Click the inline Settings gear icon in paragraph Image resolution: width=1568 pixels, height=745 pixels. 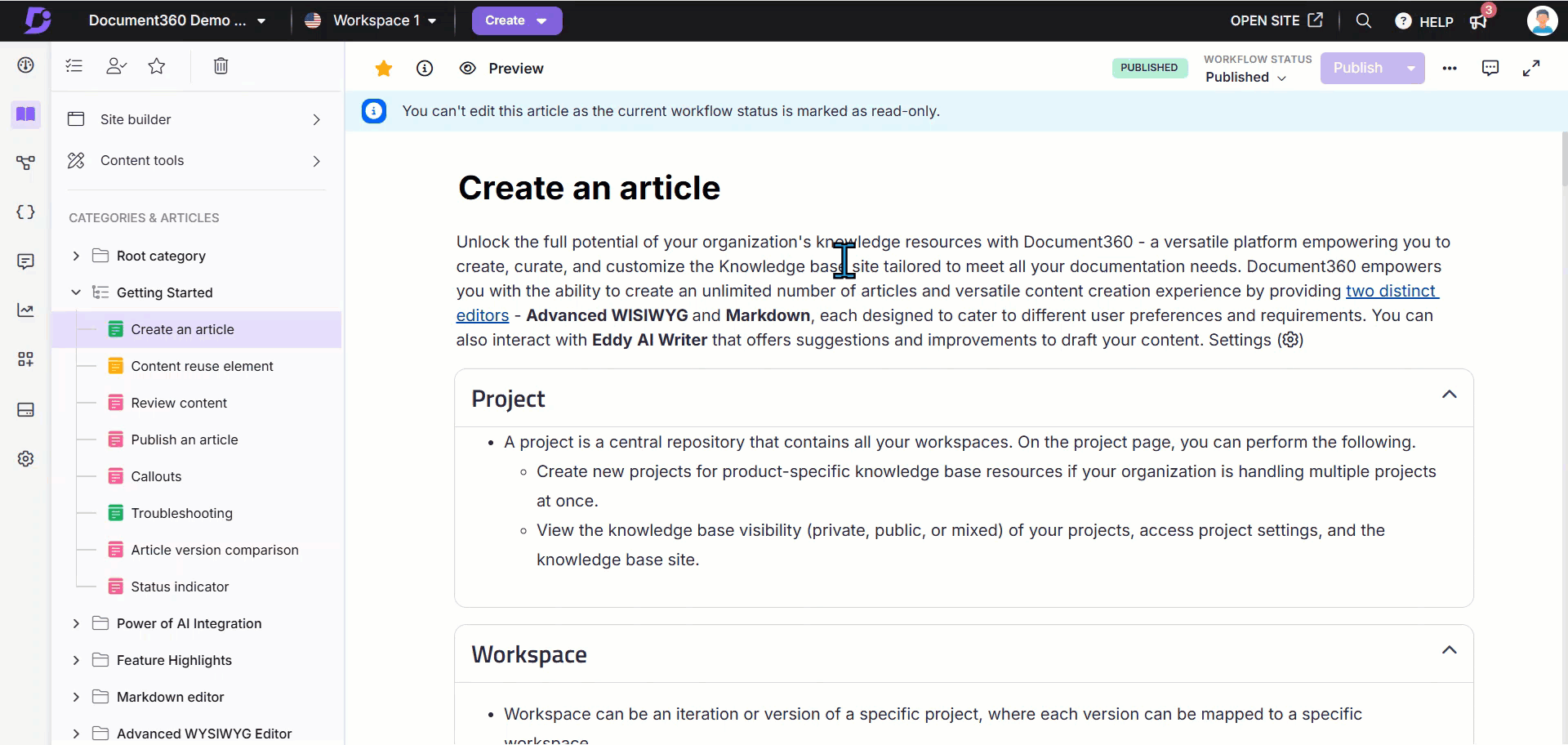click(1290, 340)
